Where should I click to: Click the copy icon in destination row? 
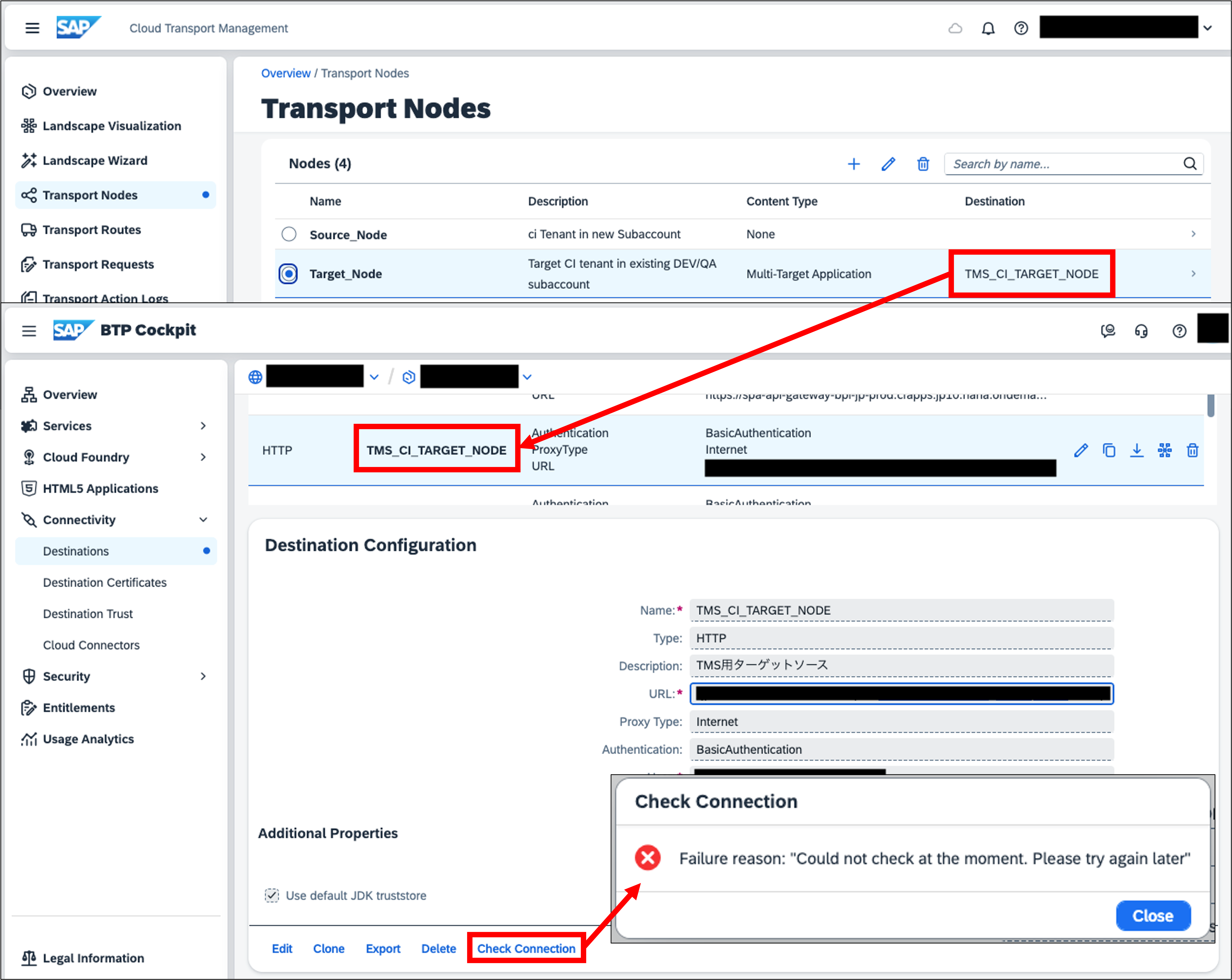coord(1109,450)
